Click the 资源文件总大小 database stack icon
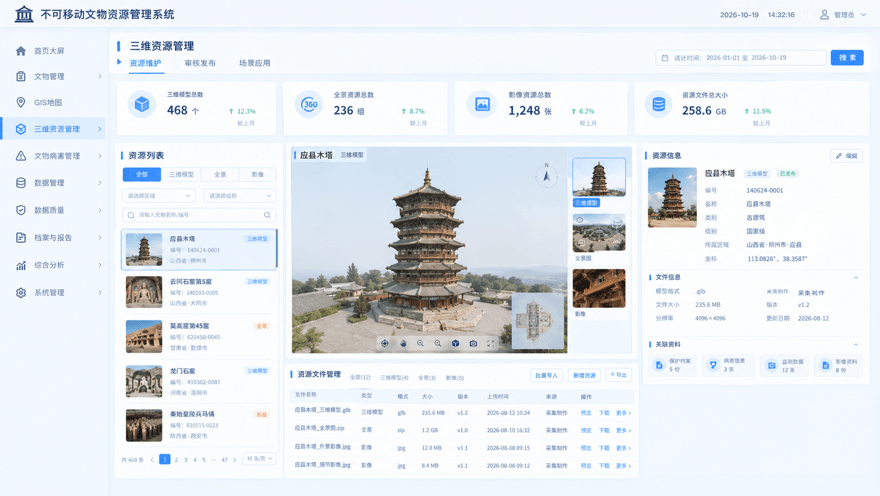 point(658,104)
